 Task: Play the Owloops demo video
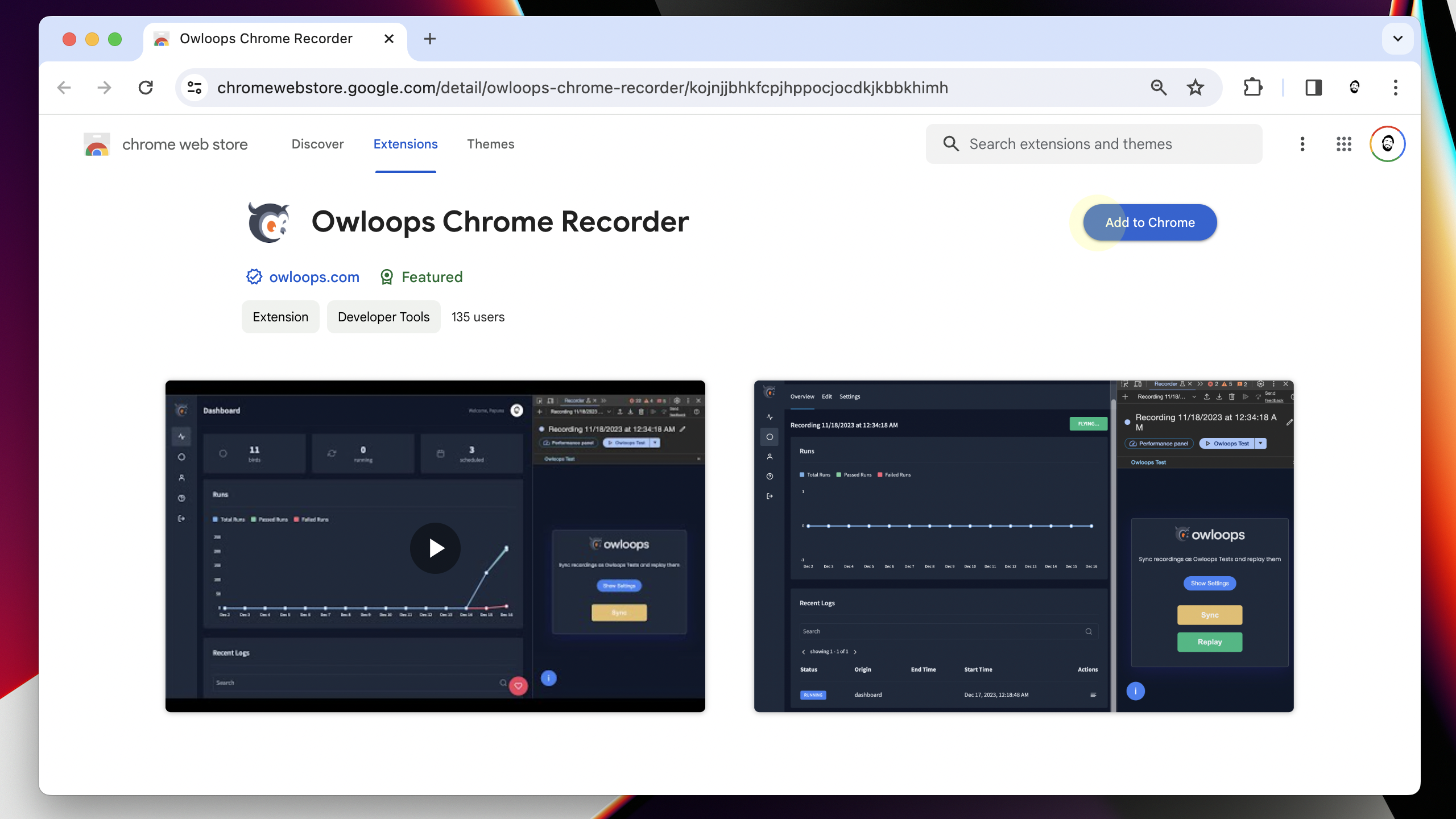pos(435,548)
